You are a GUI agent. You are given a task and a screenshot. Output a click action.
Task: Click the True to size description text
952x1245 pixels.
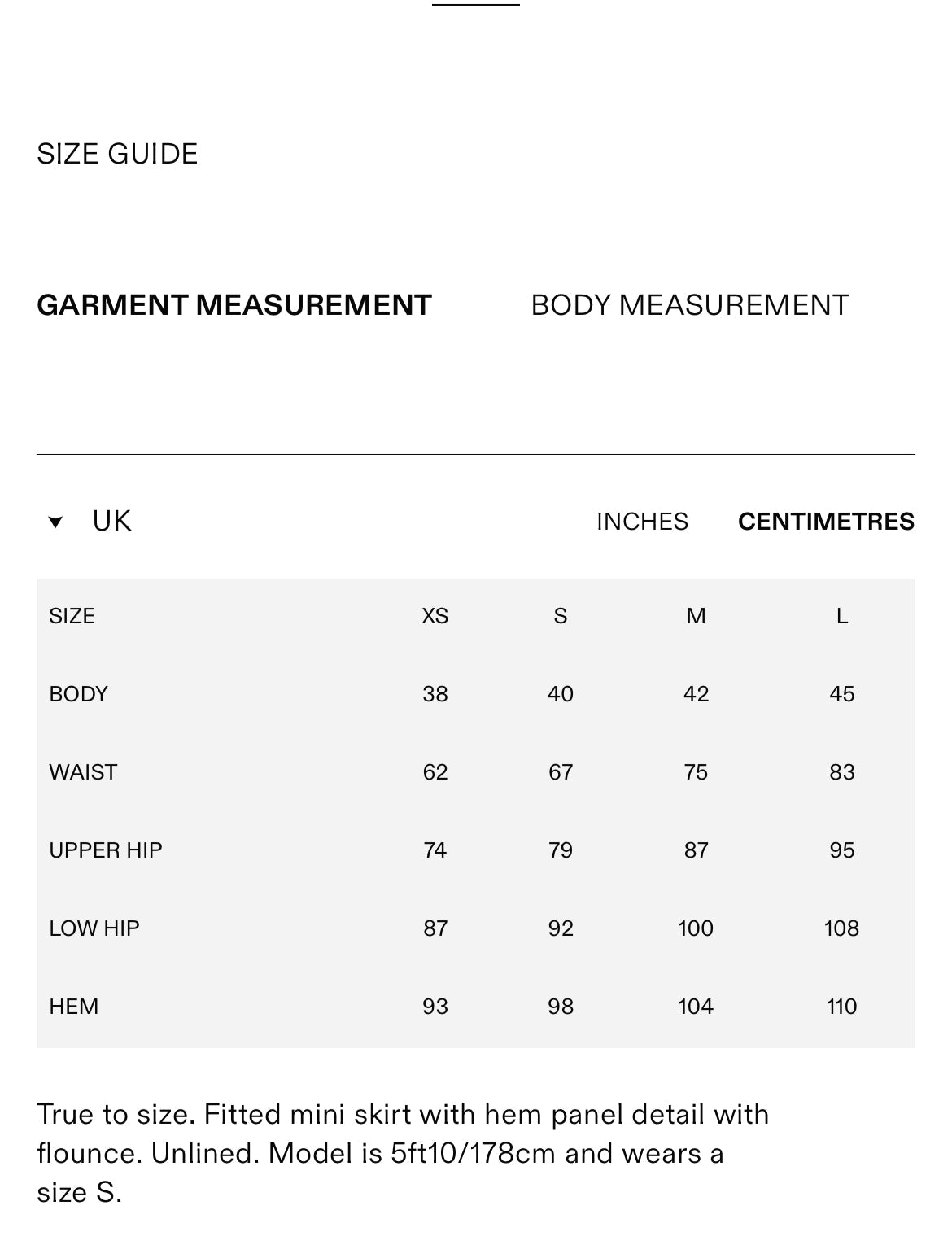click(x=403, y=1153)
